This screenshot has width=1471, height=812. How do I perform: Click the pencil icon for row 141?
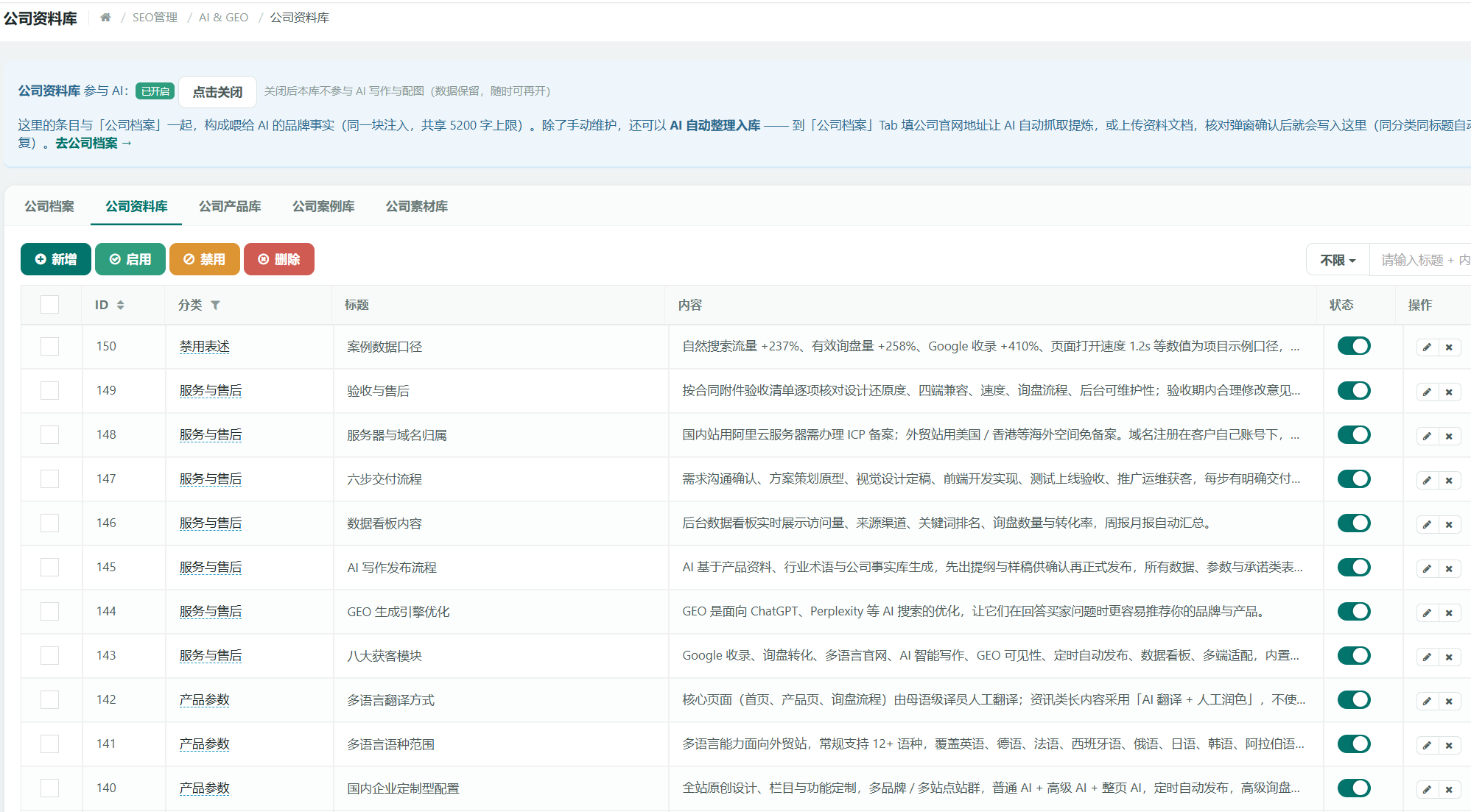(1427, 745)
